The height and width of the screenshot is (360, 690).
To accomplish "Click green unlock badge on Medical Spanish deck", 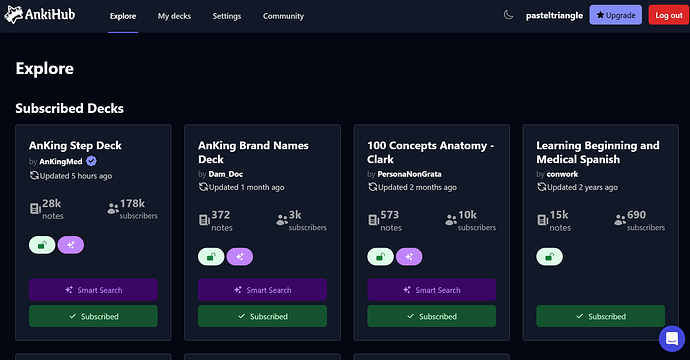I will pyautogui.click(x=549, y=257).
